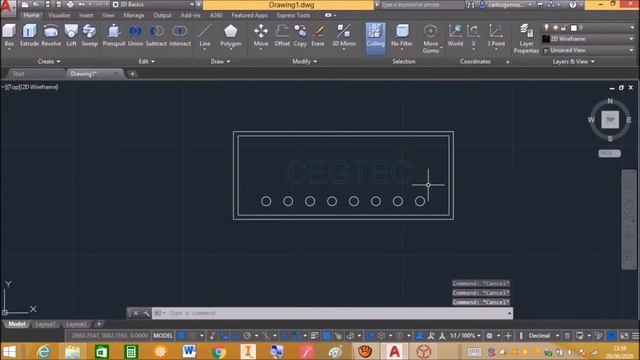
Task: Click the Erase tool
Action: point(318,35)
